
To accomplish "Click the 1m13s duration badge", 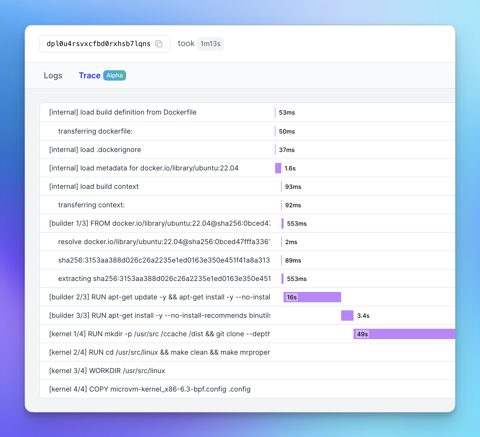I will point(210,44).
